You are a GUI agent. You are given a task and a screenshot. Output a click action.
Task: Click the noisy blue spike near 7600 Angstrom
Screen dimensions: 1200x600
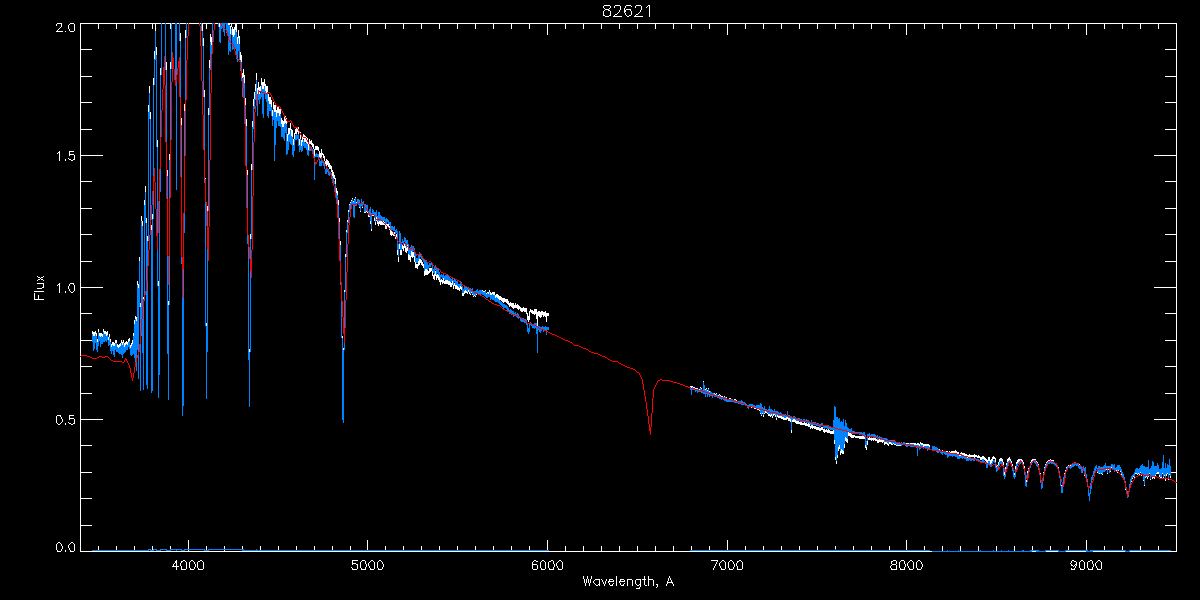838,434
